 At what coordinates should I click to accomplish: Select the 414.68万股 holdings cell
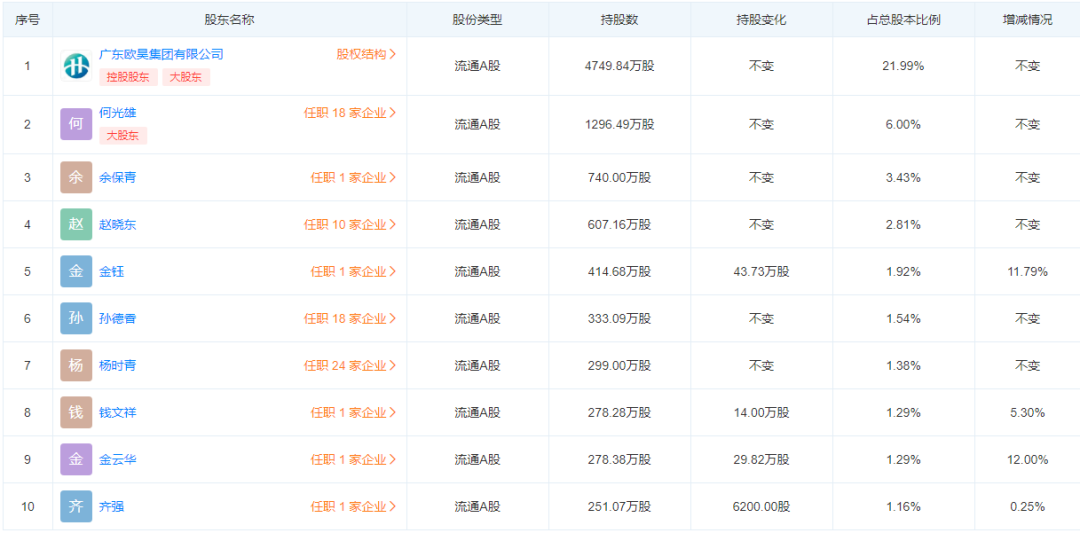(x=619, y=271)
